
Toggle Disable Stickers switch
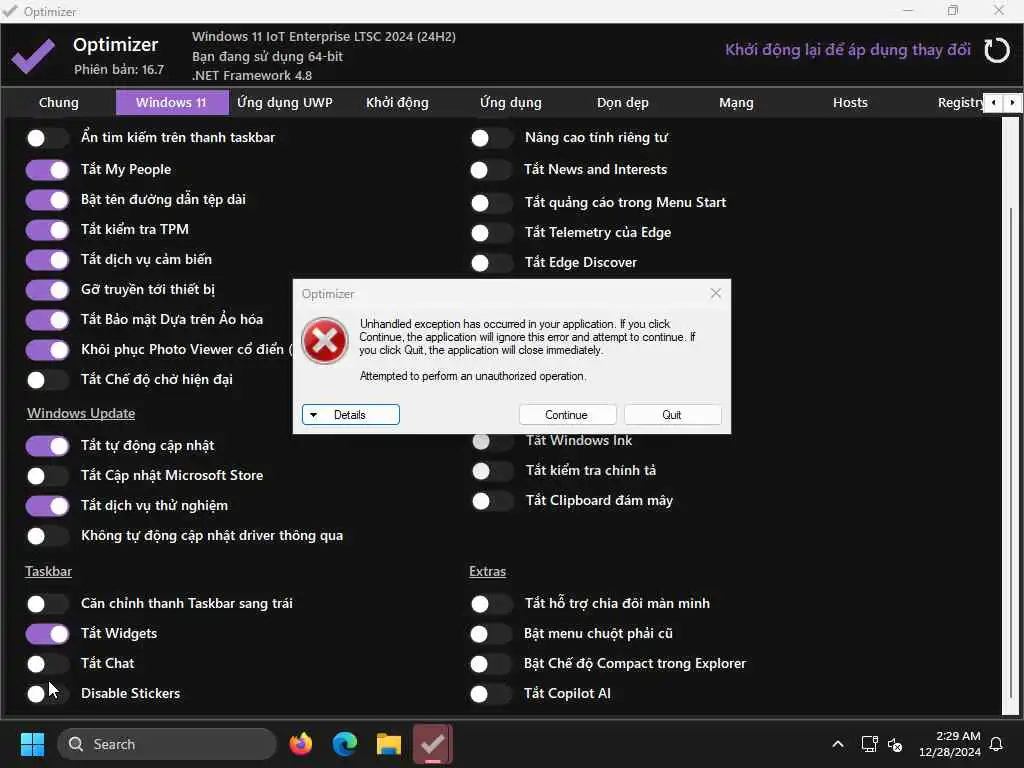pos(47,694)
